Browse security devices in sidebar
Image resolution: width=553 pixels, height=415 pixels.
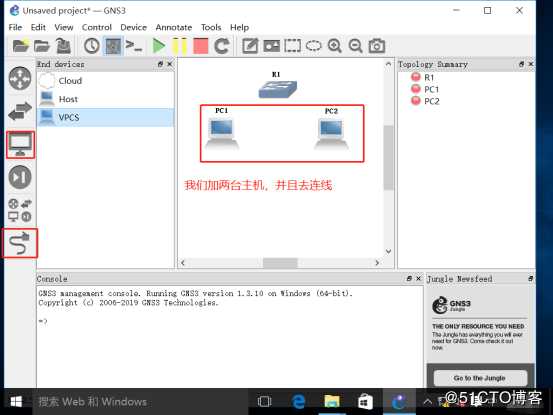pos(20,177)
